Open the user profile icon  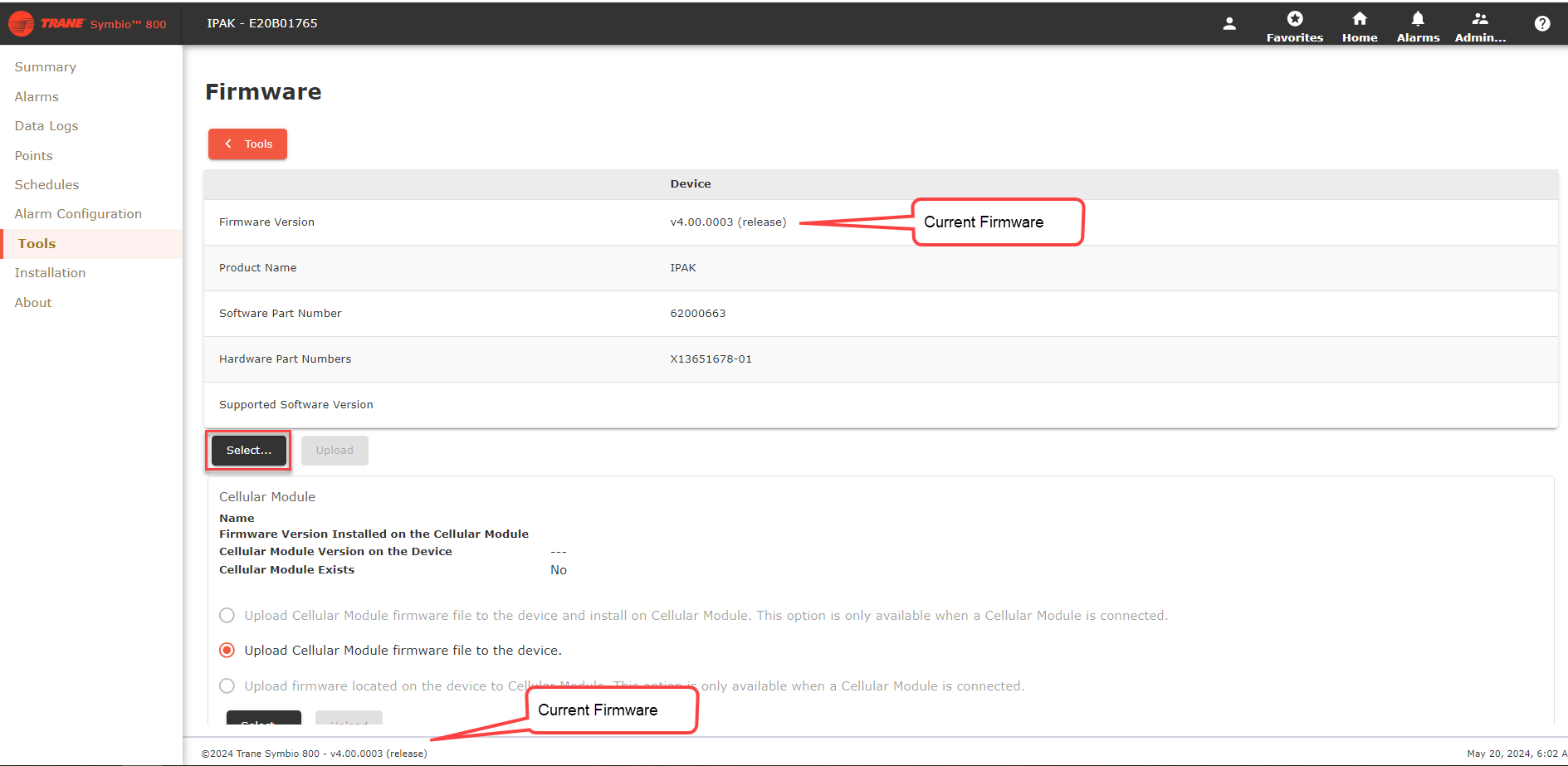pos(1229,23)
